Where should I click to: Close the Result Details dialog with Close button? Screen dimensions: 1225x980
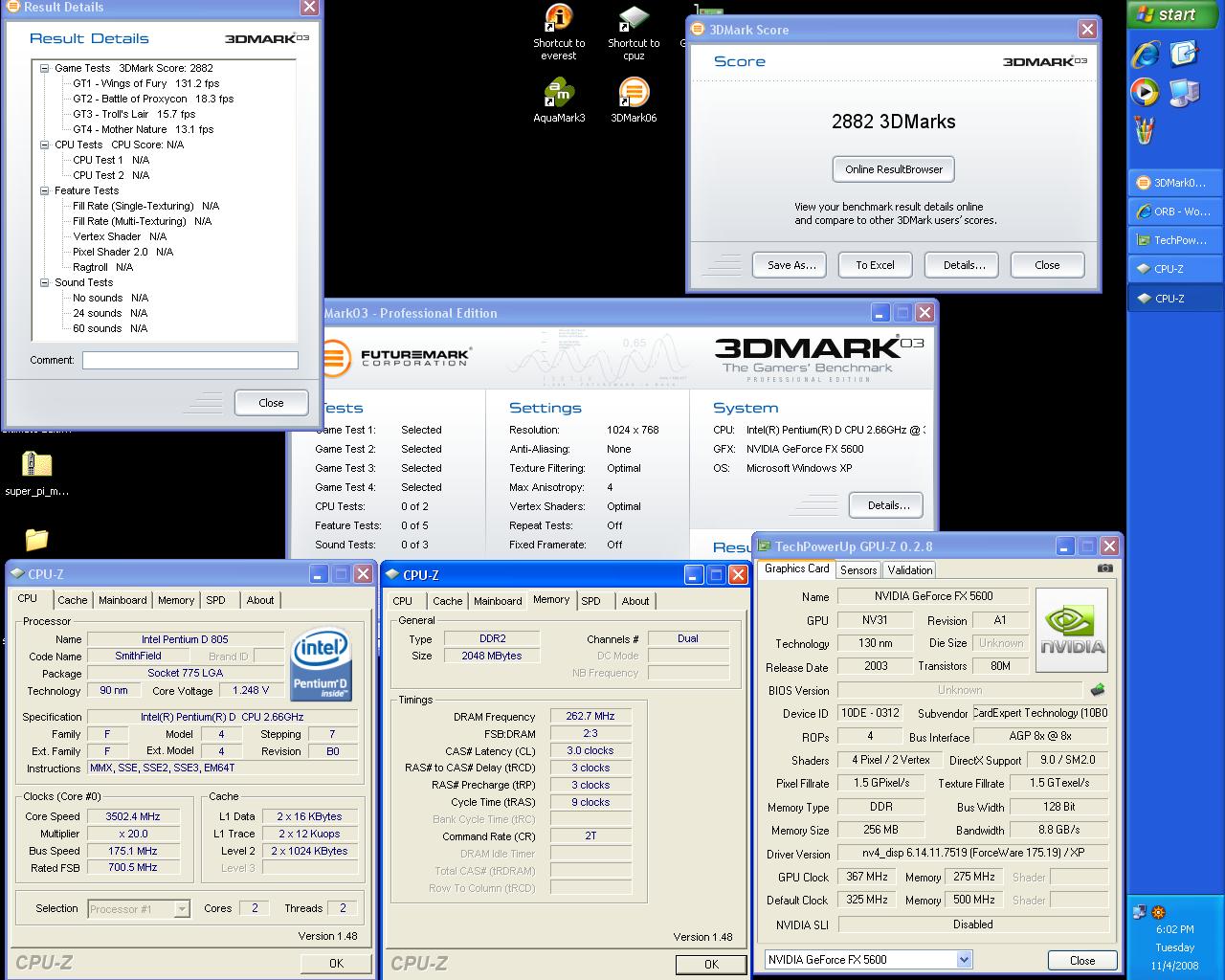point(271,403)
